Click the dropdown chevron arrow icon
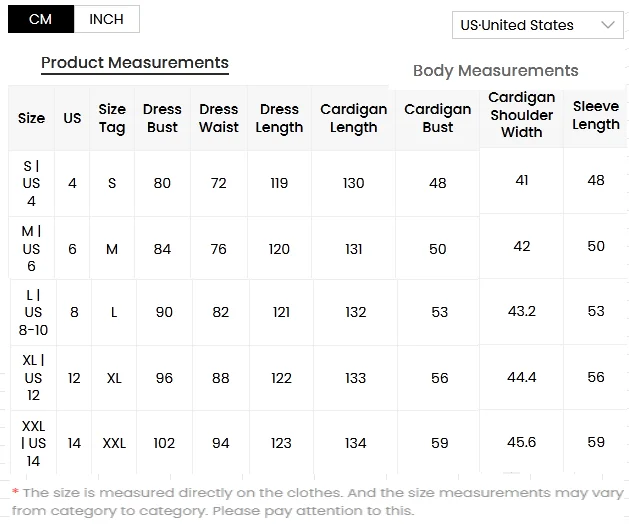 pos(608,25)
